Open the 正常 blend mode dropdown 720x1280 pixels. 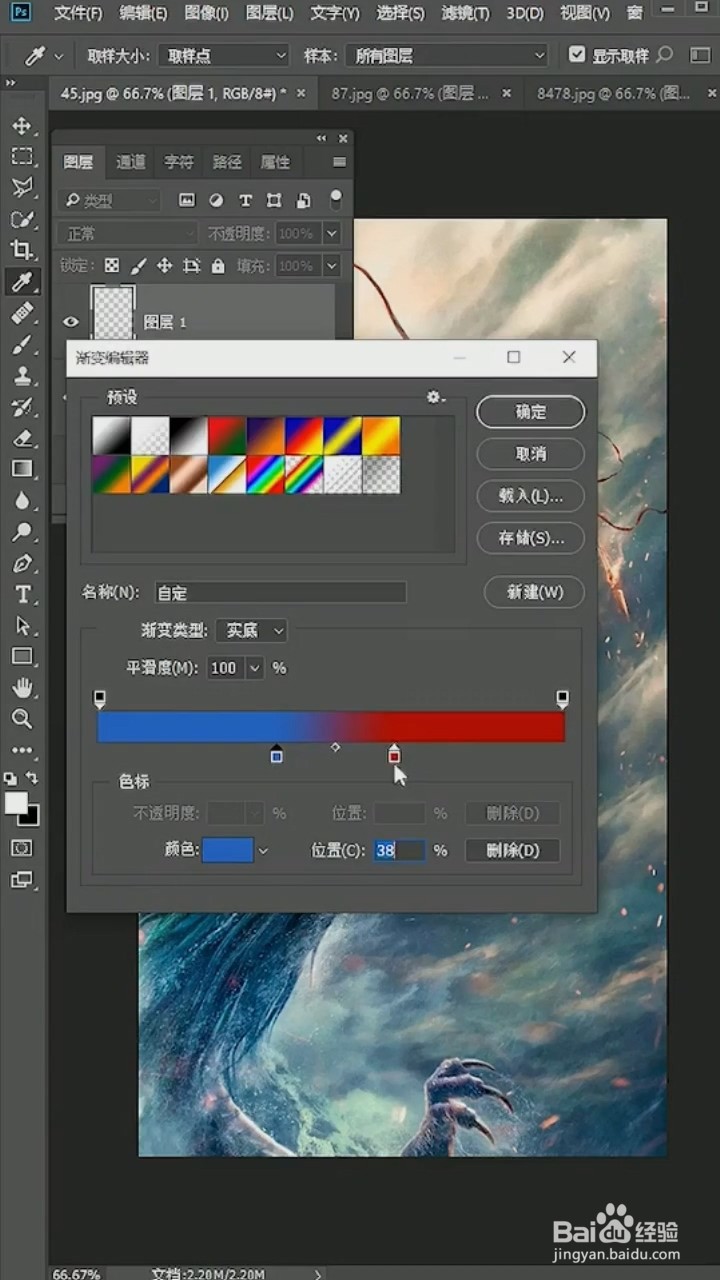click(127, 234)
